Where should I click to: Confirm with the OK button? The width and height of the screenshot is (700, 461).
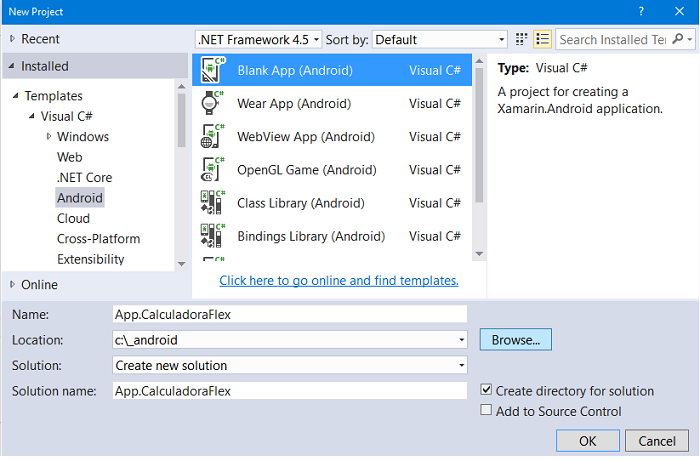pyautogui.click(x=588, y=441)
